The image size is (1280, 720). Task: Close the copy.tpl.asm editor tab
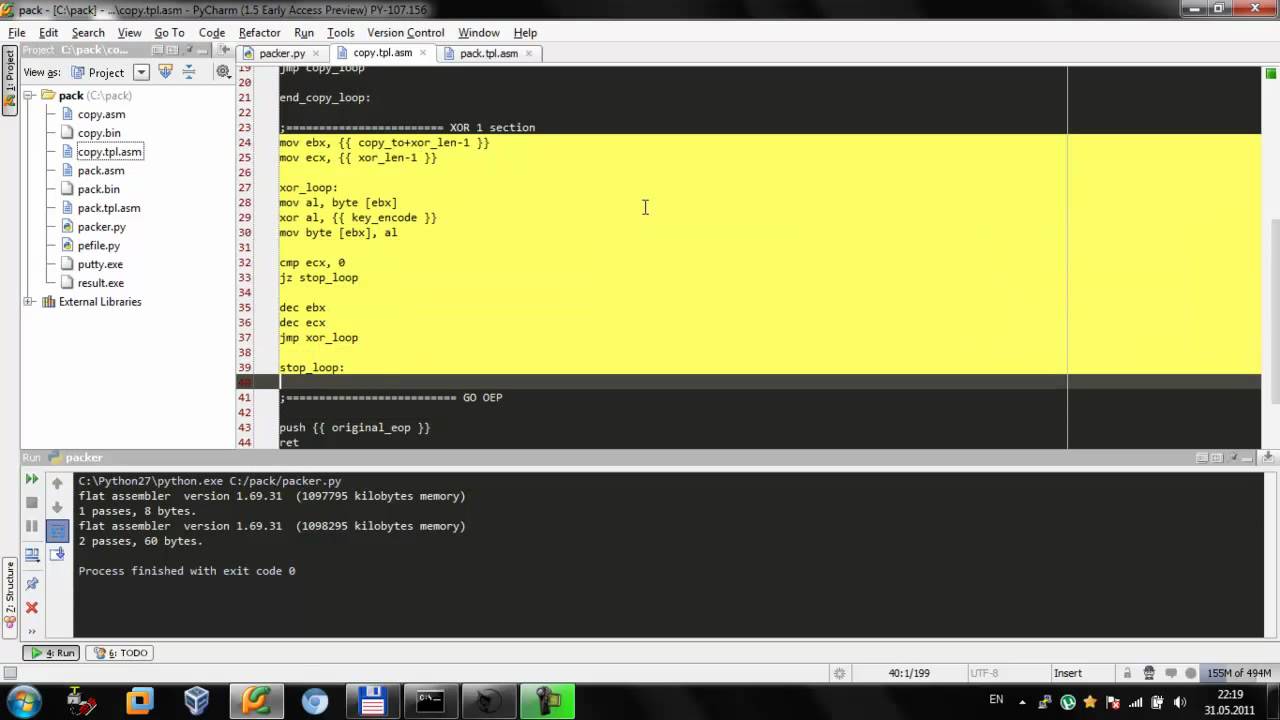click(423, 53)
